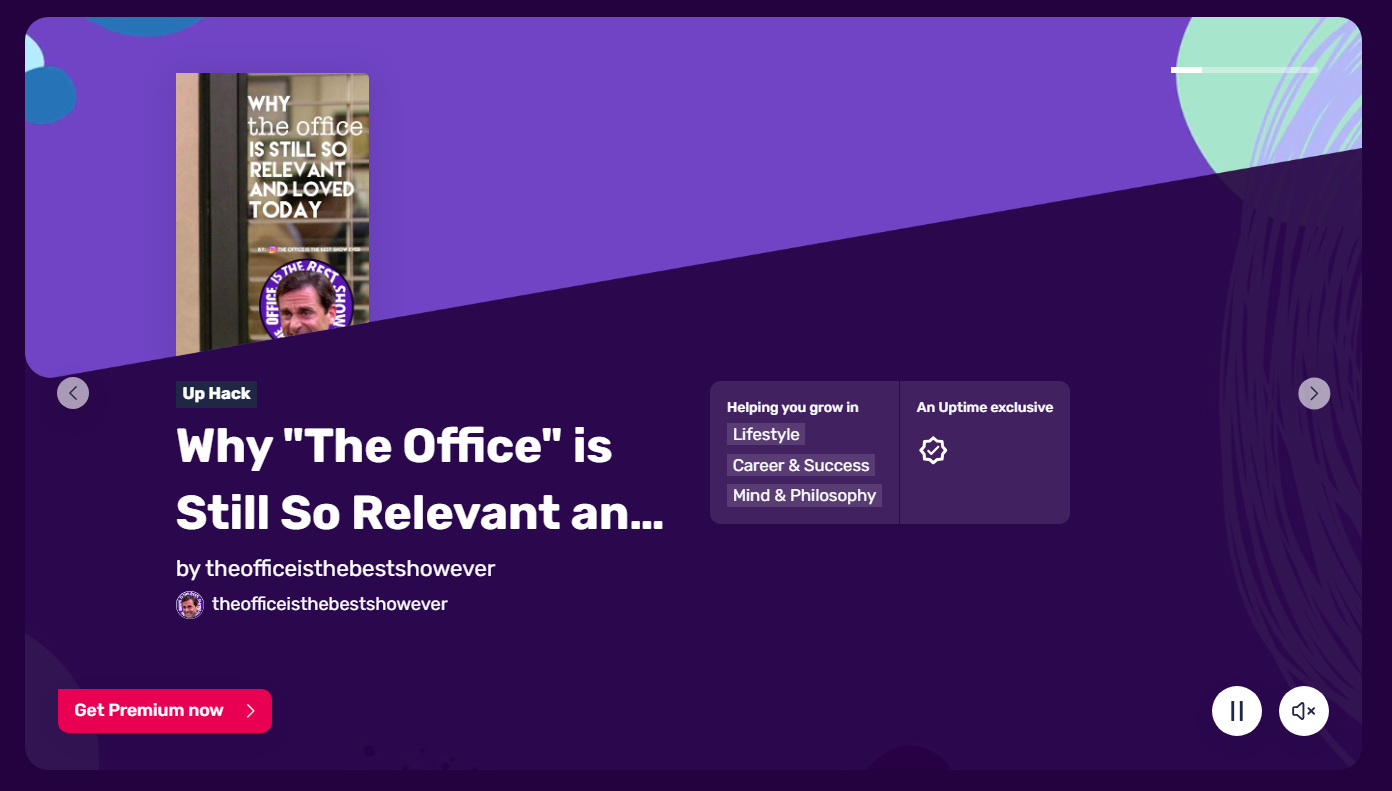Select the Mind & Philosophy topic tag
Viewport: 1392px width, 791px height.
(x=804, y=496)
